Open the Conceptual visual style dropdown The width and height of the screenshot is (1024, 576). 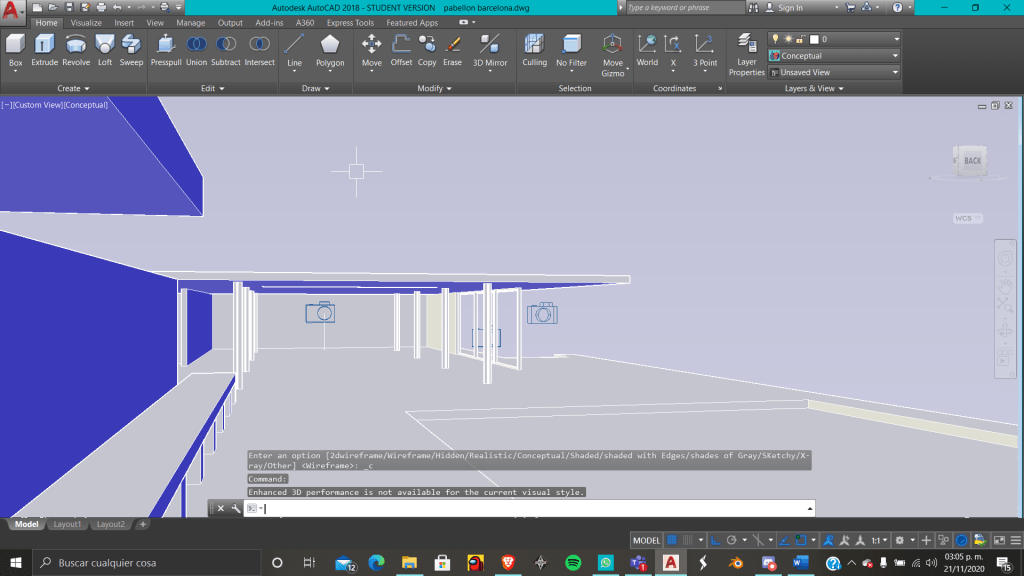click(834, 56)
